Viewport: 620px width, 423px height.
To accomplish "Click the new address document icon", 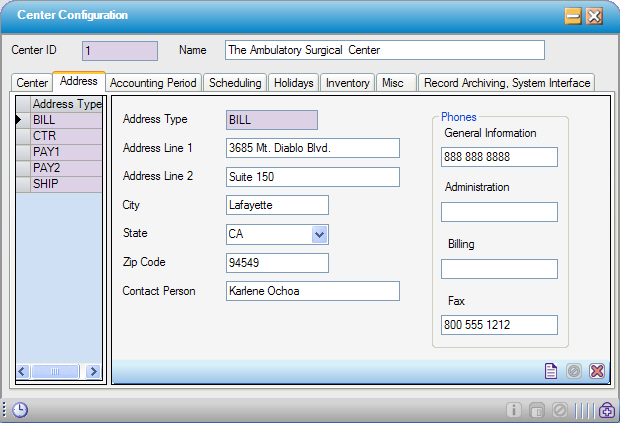I will click(551, 371).
